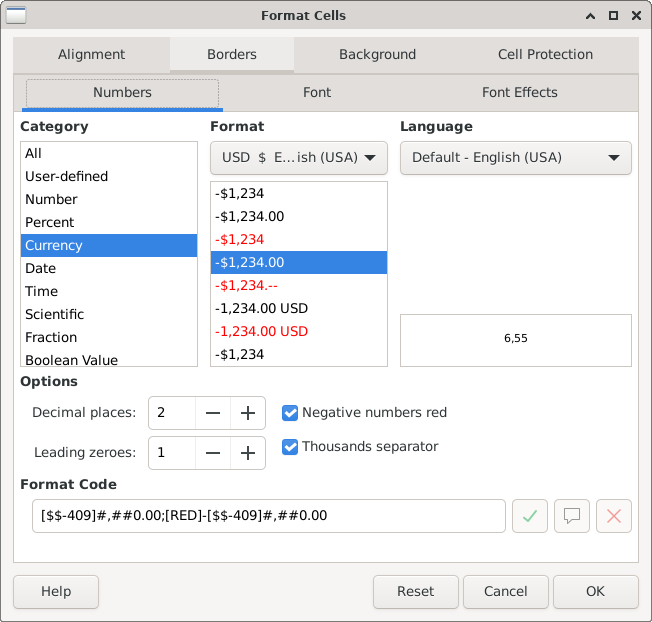Expand the Language dropdown list
Image resolution: width=652 pixels, height=622 pixels.
point(515,157)
